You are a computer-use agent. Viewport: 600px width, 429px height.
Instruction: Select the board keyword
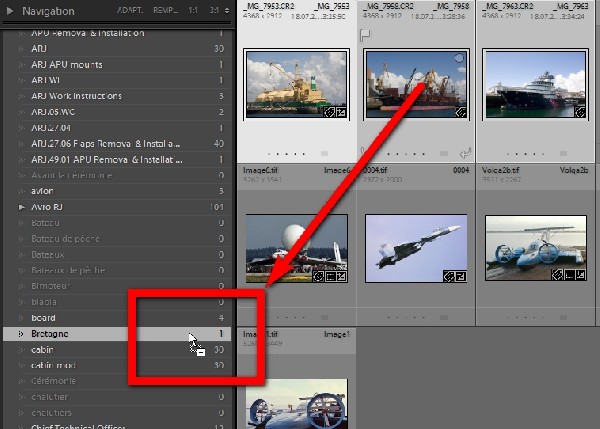click(43, 318)
